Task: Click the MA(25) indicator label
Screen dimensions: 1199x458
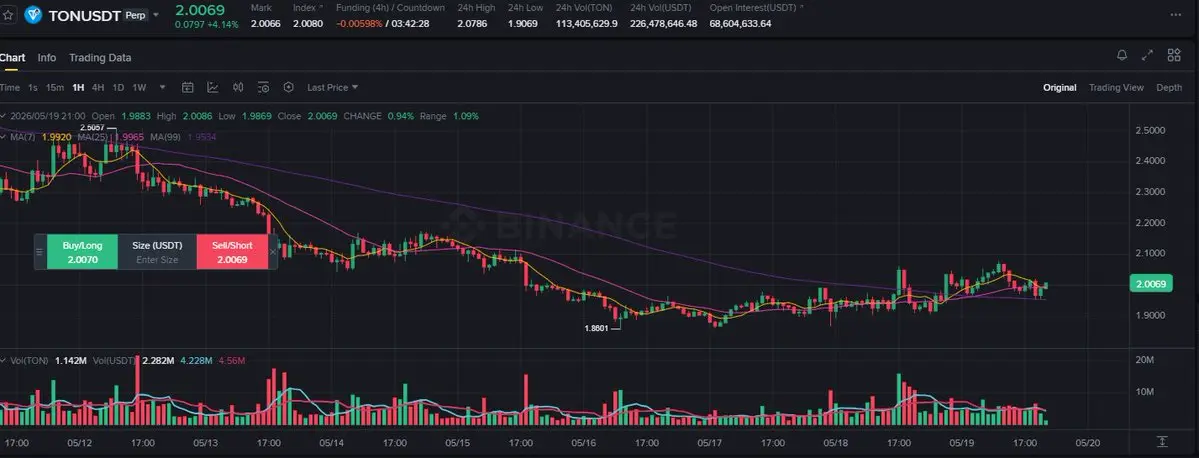Action: tap(95, 137)
